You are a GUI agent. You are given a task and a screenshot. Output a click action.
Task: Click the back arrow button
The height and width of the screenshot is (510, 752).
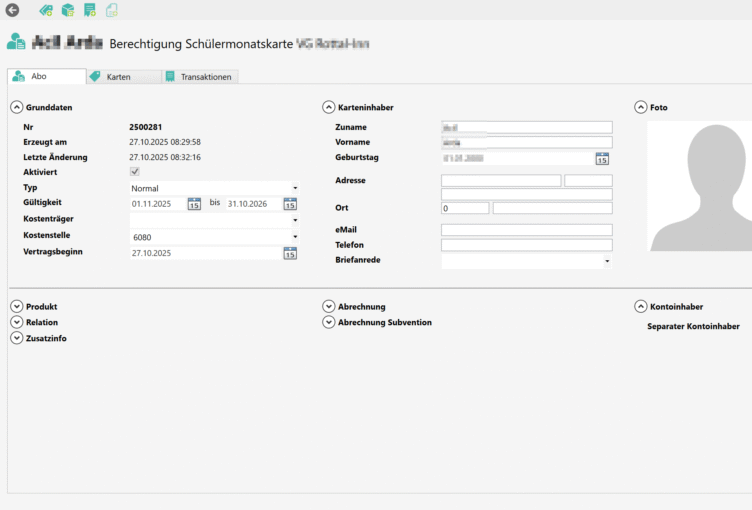[x=12, y=10]
